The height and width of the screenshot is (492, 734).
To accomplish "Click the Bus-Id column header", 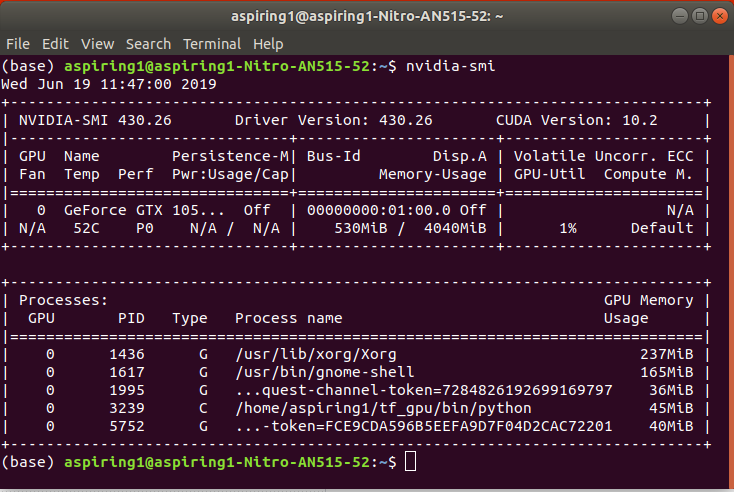I will click(x=333, y=156).
